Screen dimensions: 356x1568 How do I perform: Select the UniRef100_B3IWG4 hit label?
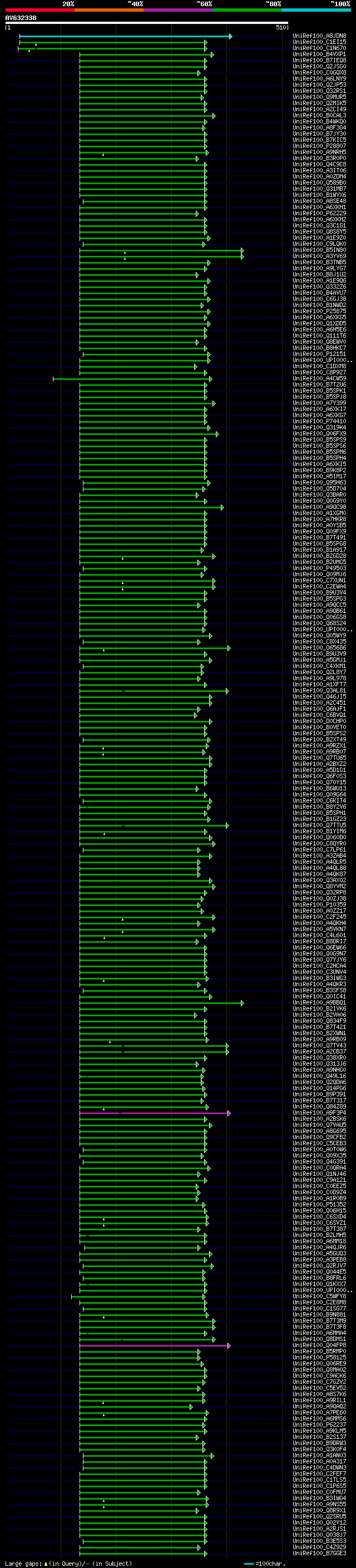[x=319, y=1498]
